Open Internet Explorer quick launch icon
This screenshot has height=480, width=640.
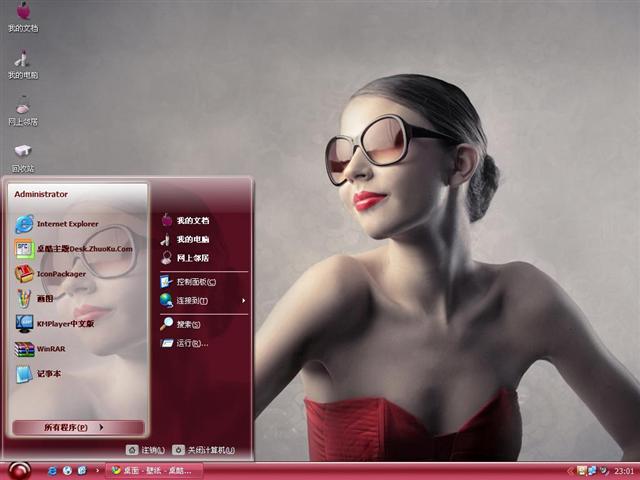[x=52, y=471]
